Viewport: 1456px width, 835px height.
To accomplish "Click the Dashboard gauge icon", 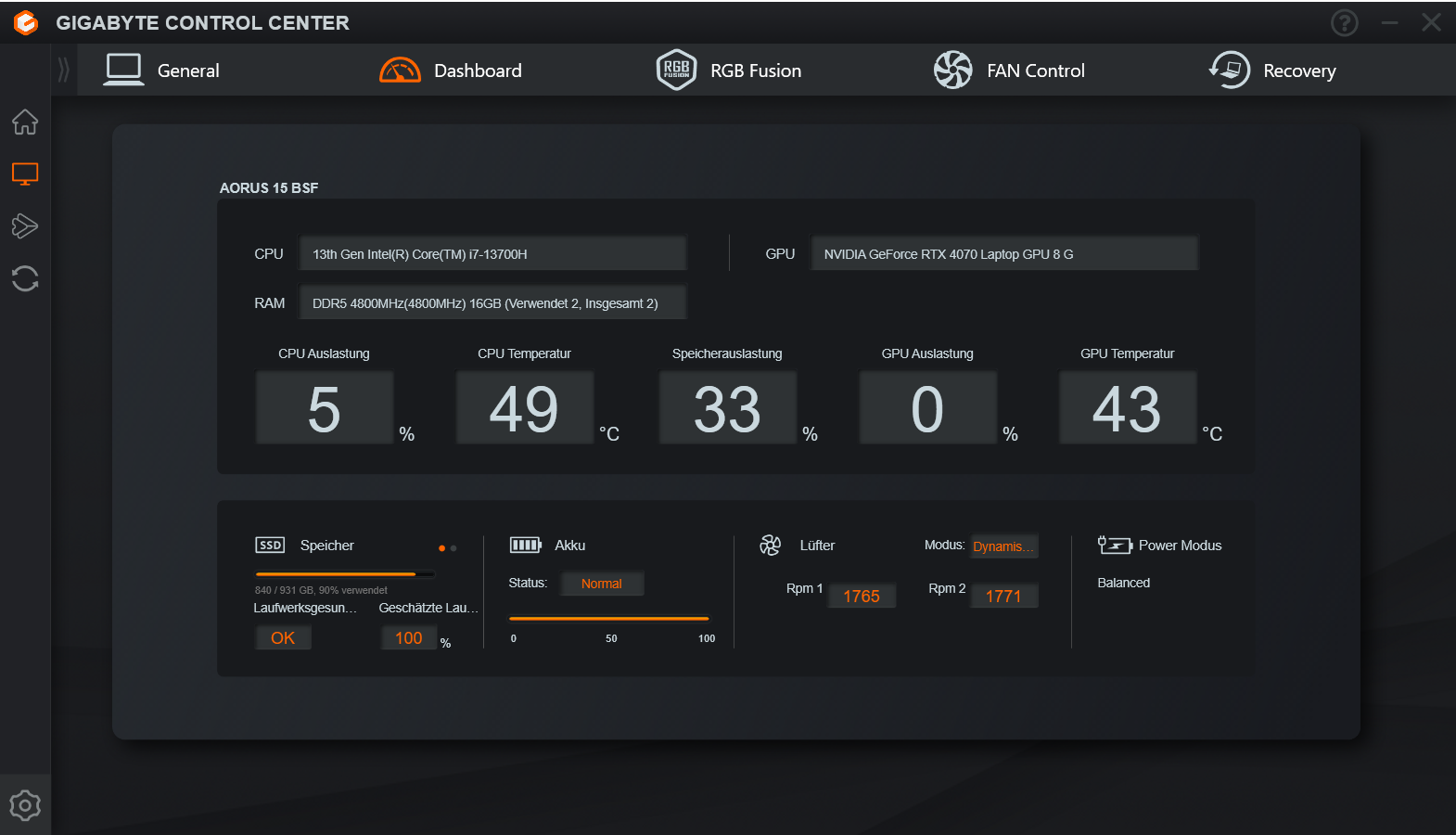I will pos(401,71).
